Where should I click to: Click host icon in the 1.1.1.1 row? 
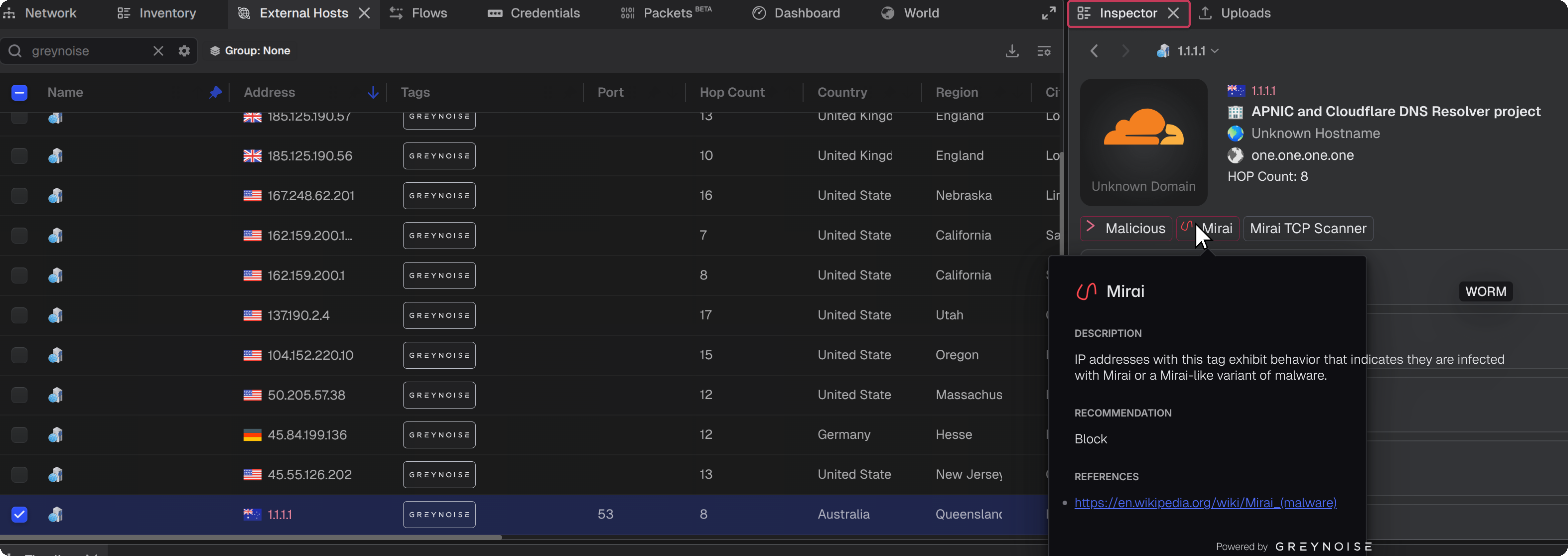pos(55,514)
